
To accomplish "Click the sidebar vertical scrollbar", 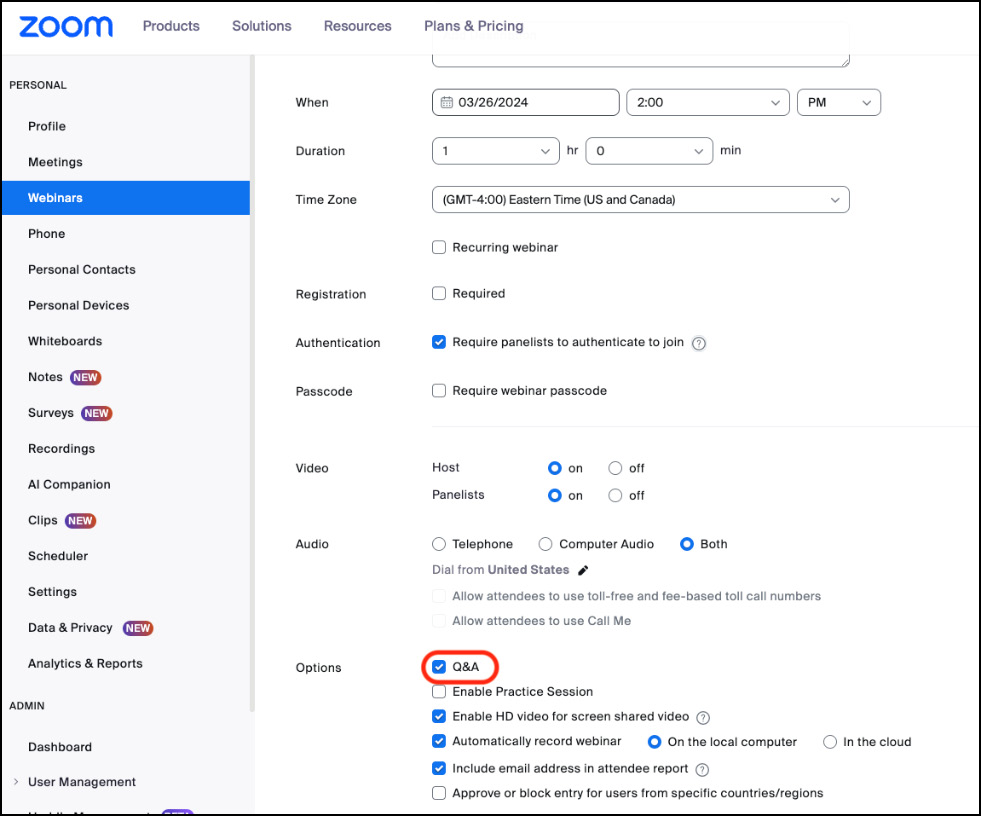I will pyautogui.click(x=252, y=383).
